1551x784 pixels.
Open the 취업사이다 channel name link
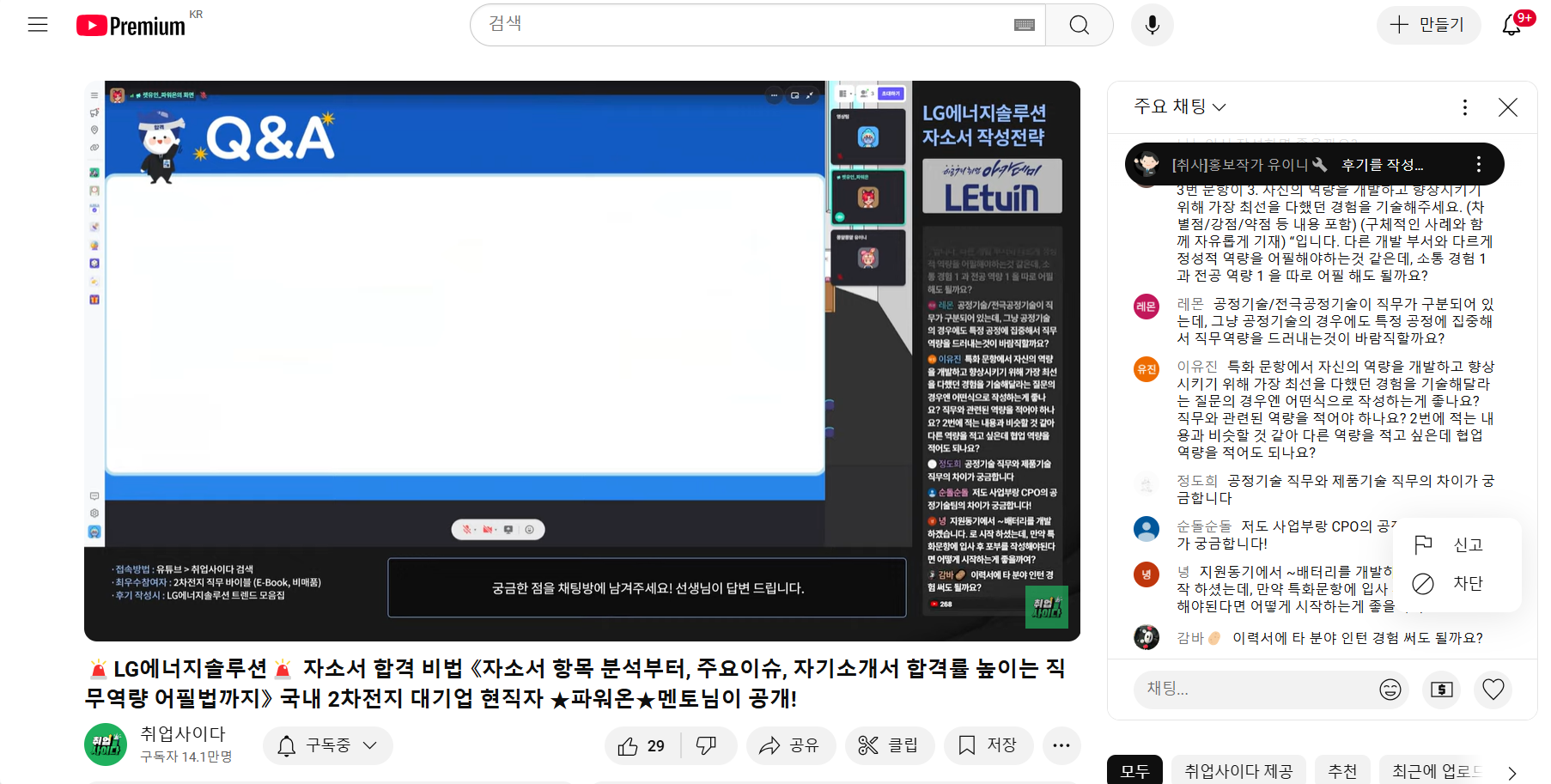(183, 734)
